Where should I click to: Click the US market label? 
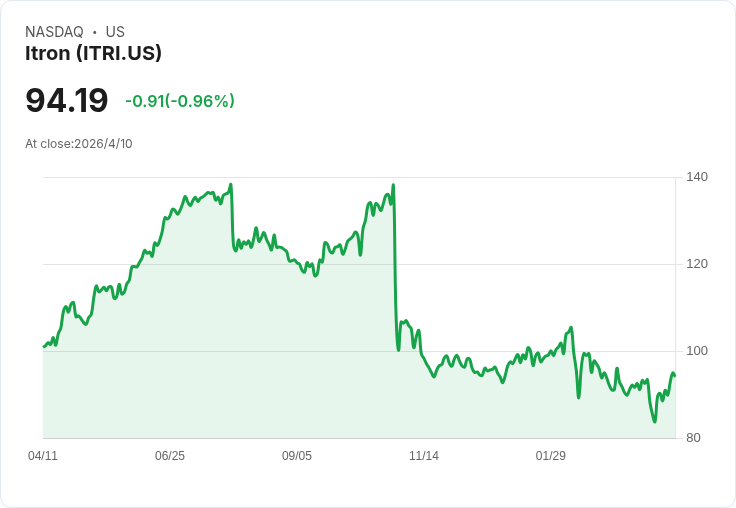point(115,32)
